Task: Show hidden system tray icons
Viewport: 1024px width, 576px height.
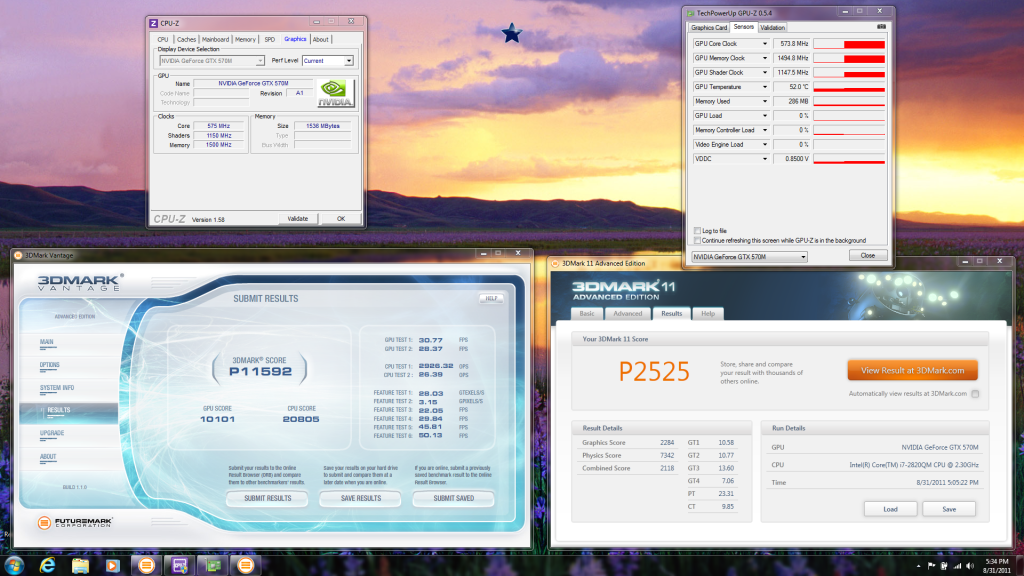Action: pos(918,566)
